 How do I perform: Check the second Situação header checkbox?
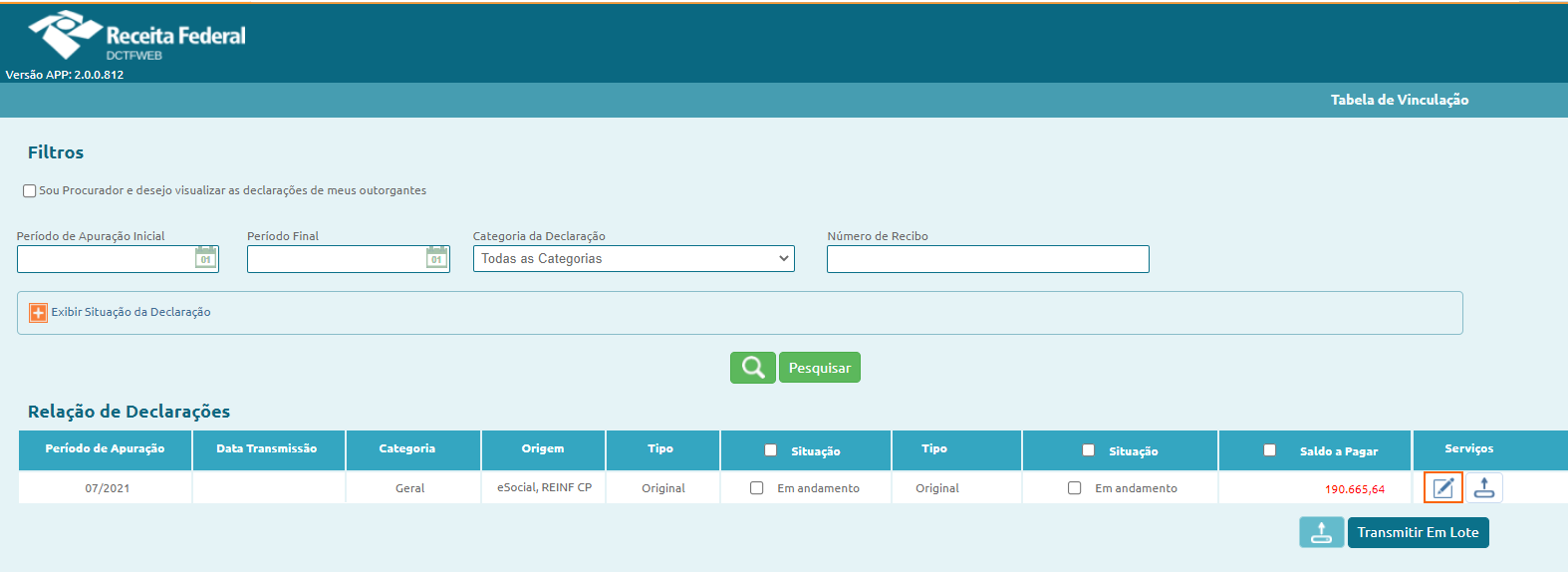(x=1088, y=450)
